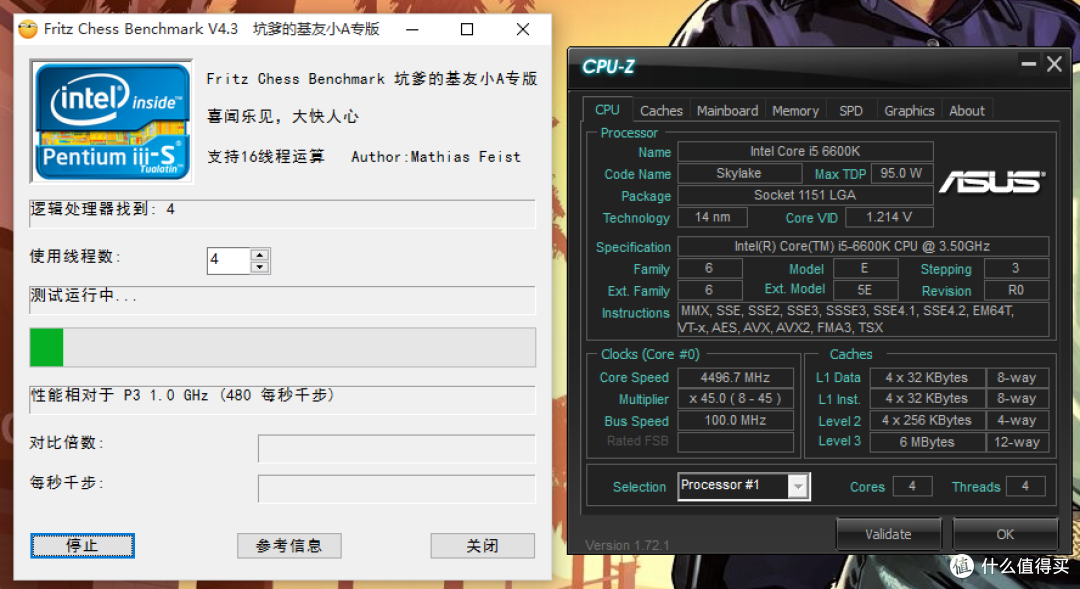Click the code name value 'Skylake'
1080x589 pixels.
[739, 173]
